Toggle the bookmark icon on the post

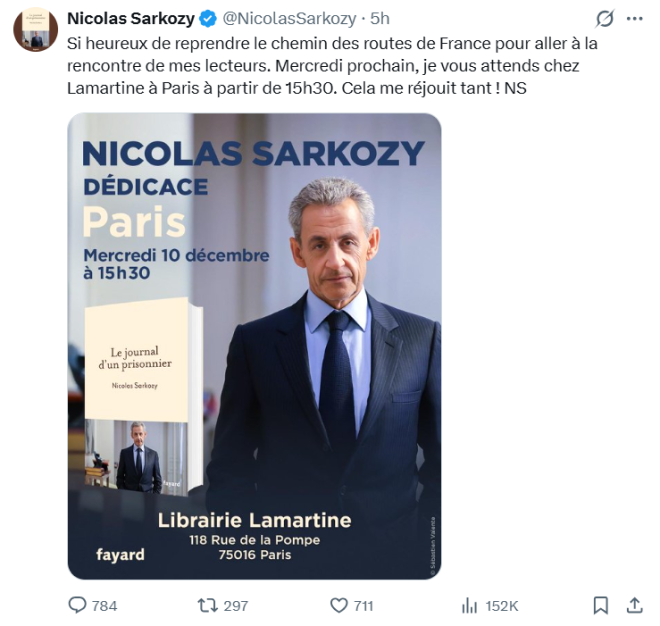click(x=600, y=605)
